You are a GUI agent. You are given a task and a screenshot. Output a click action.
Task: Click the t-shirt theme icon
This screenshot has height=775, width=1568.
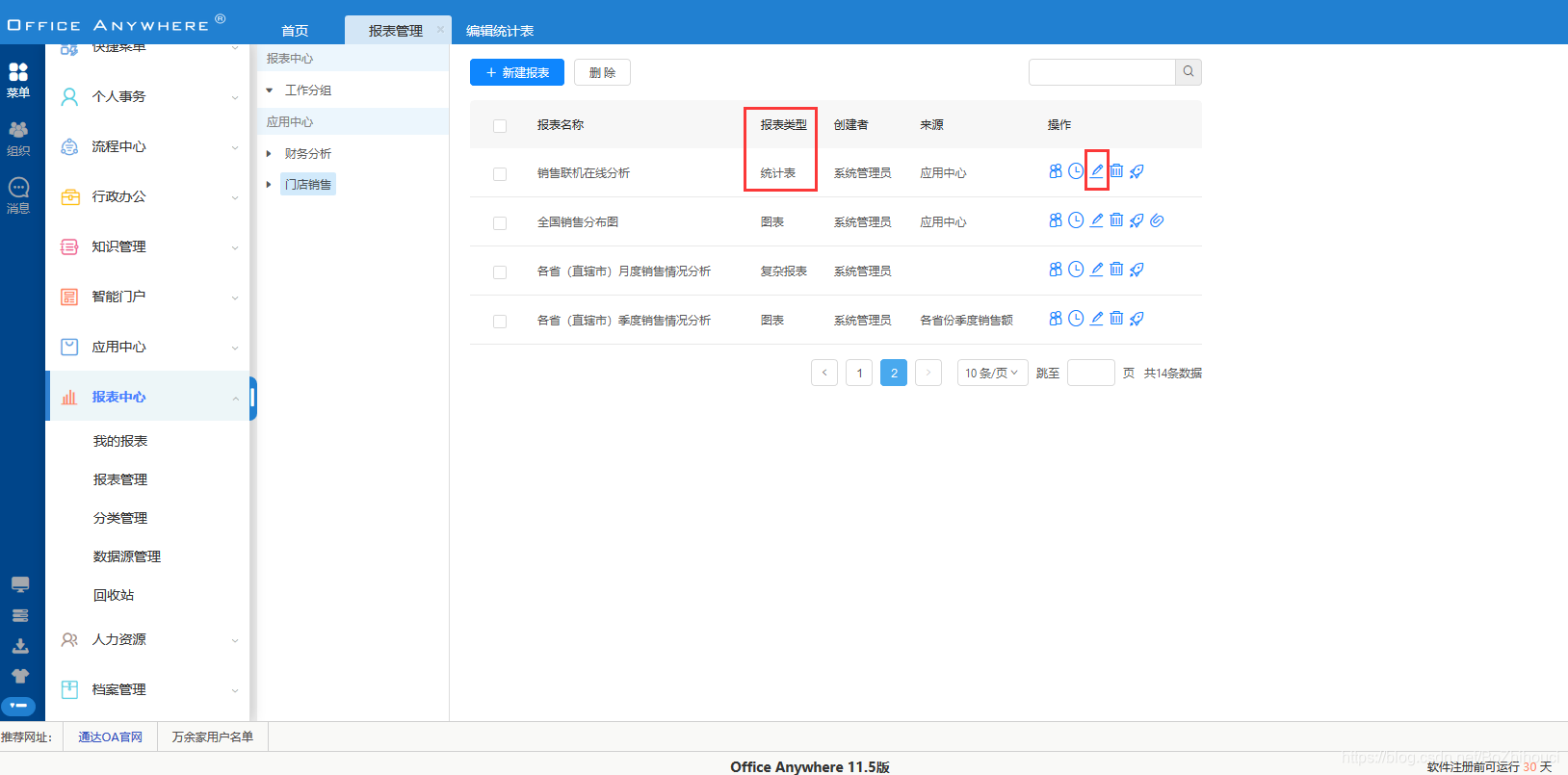(x=20, y=676)
